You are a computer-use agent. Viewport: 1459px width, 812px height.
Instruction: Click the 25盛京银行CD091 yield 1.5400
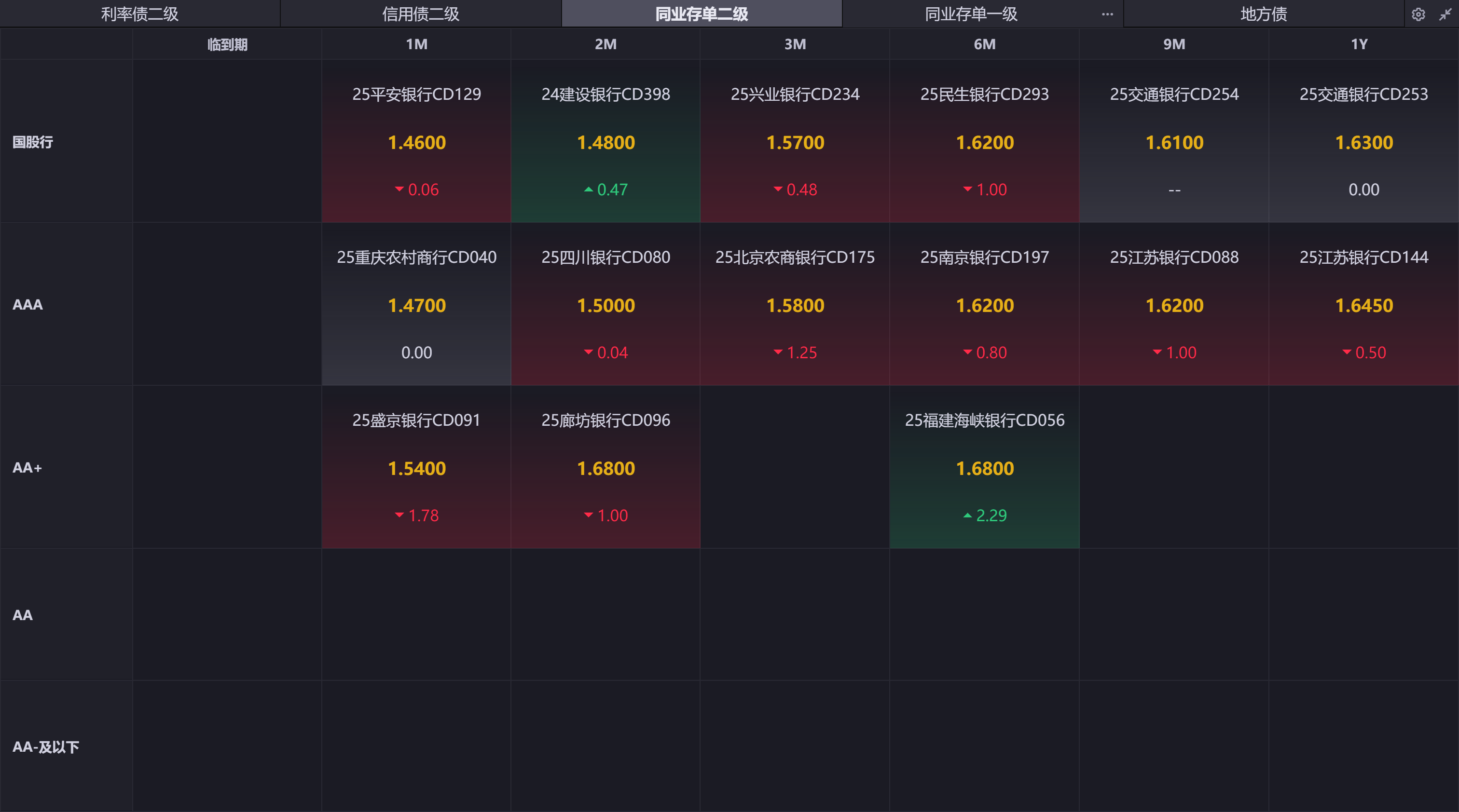[x=416, y=469]
